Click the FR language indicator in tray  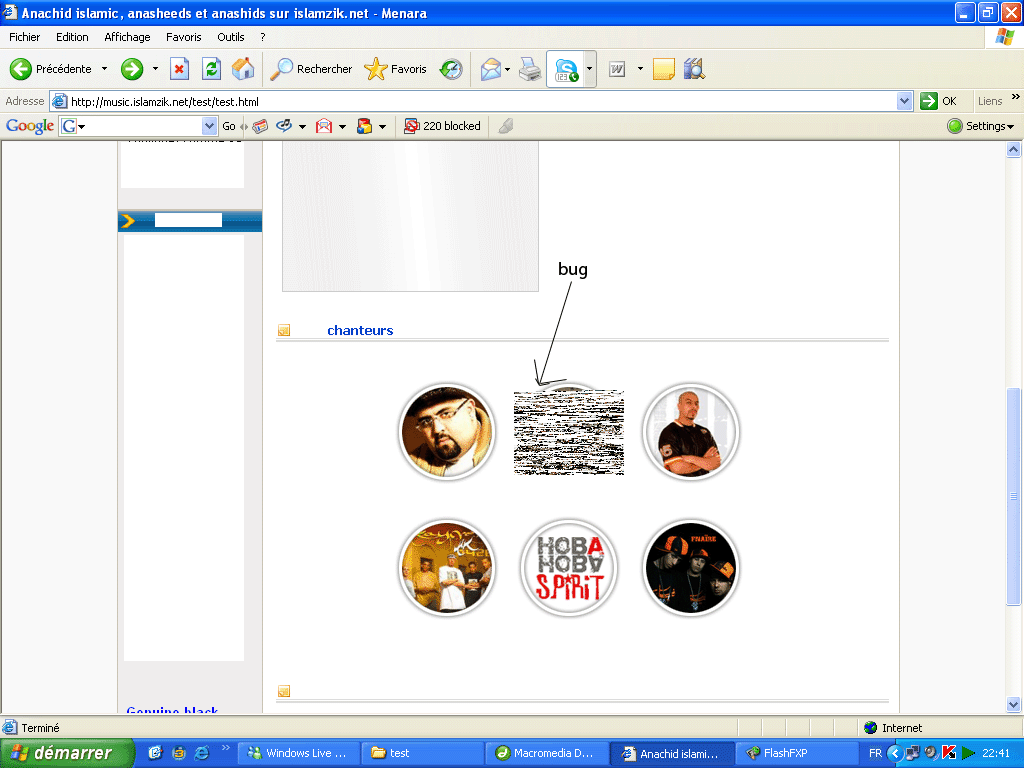pyautogui.click(x=875, y=753)
